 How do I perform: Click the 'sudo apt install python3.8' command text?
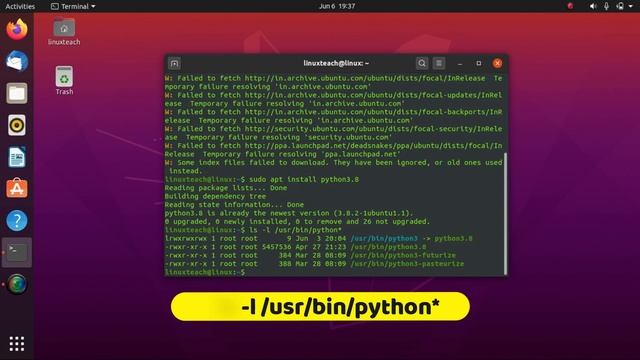(x=304, y=179)
